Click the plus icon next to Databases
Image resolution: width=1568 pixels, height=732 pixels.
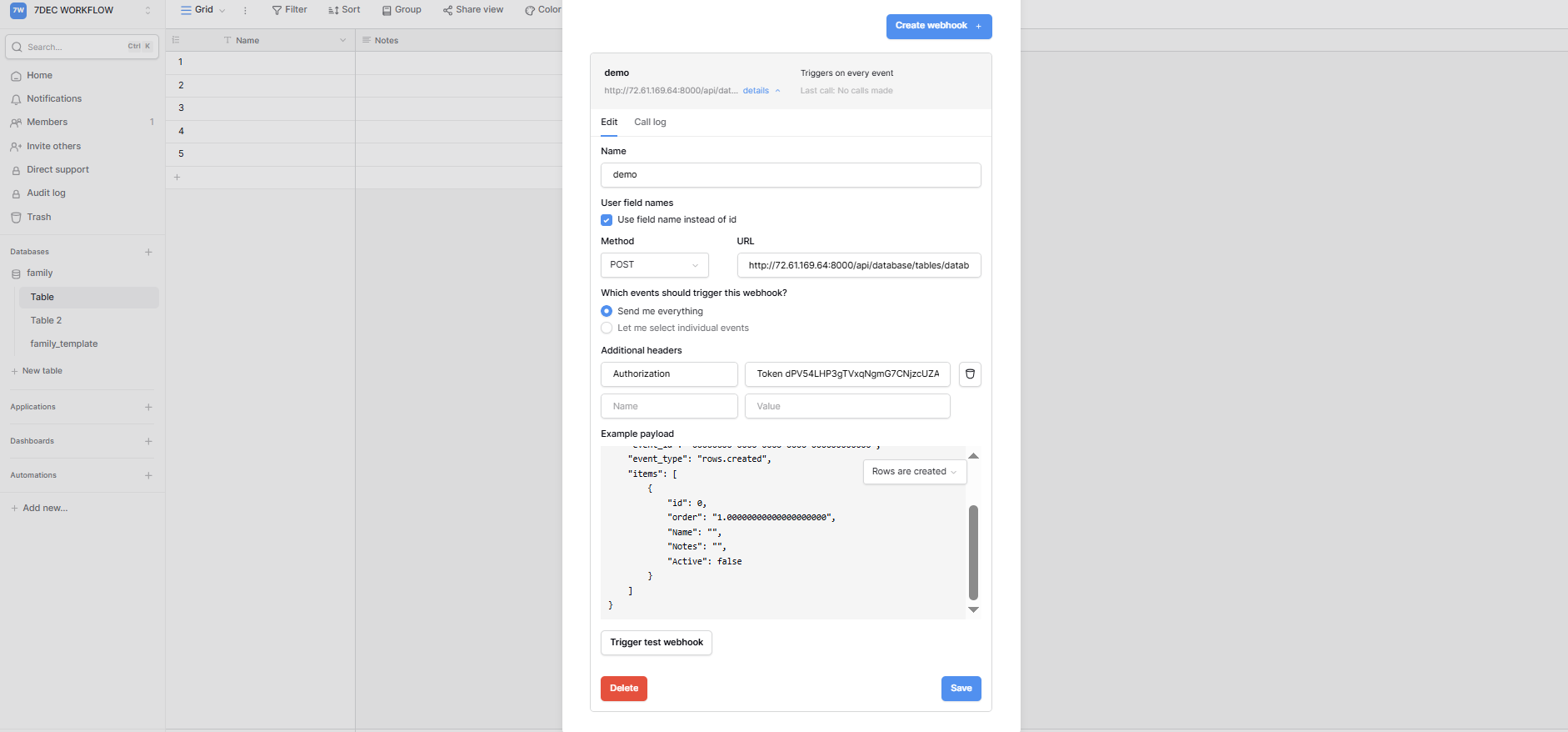click(x=148, y=252)
